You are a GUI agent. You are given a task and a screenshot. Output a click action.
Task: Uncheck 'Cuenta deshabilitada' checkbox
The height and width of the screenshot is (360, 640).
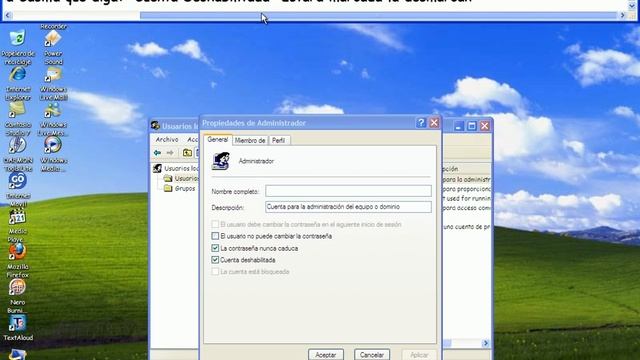(215, 260)
